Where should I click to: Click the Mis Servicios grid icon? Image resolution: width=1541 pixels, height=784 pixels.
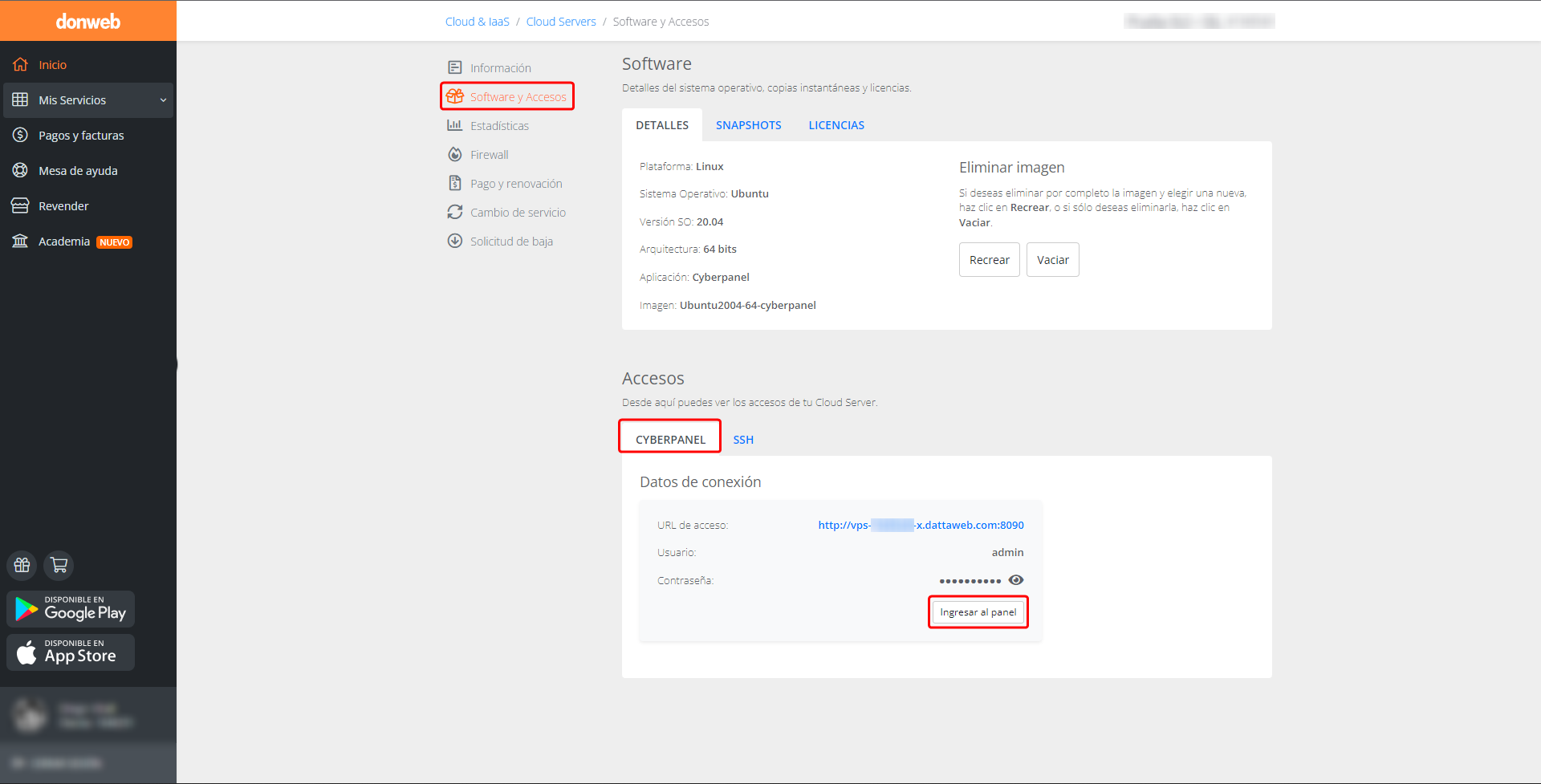[20, 100]
